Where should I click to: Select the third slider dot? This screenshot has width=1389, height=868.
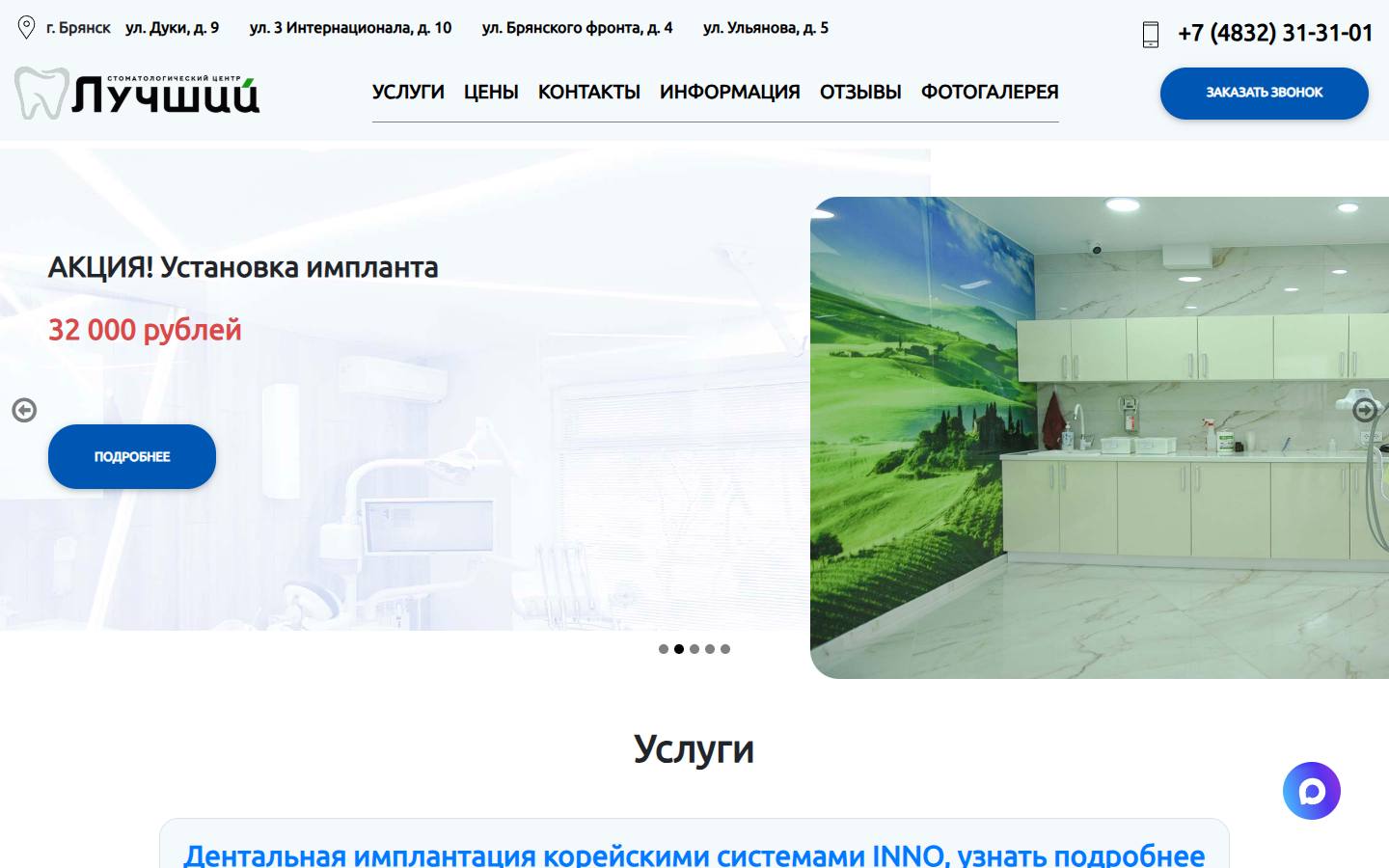click(x=694, y=649)
